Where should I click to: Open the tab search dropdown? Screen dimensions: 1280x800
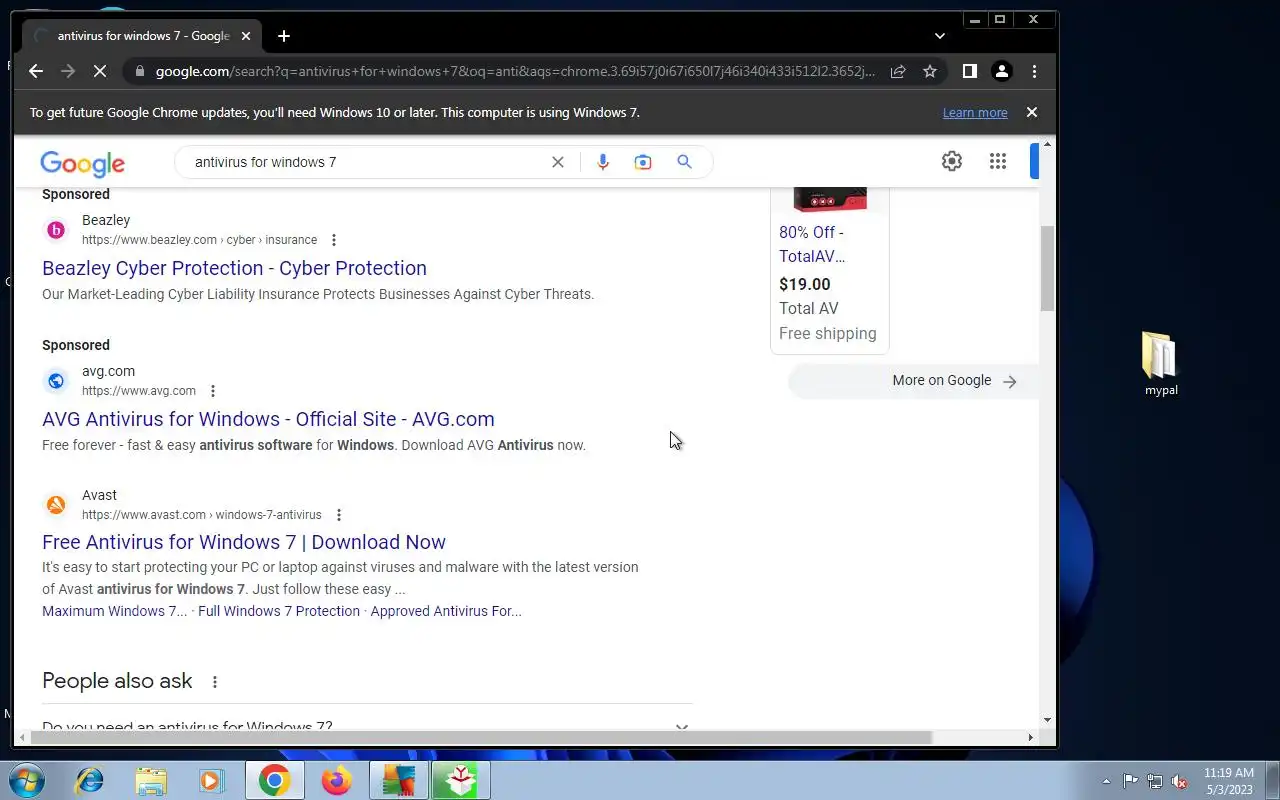coord(939,36)
